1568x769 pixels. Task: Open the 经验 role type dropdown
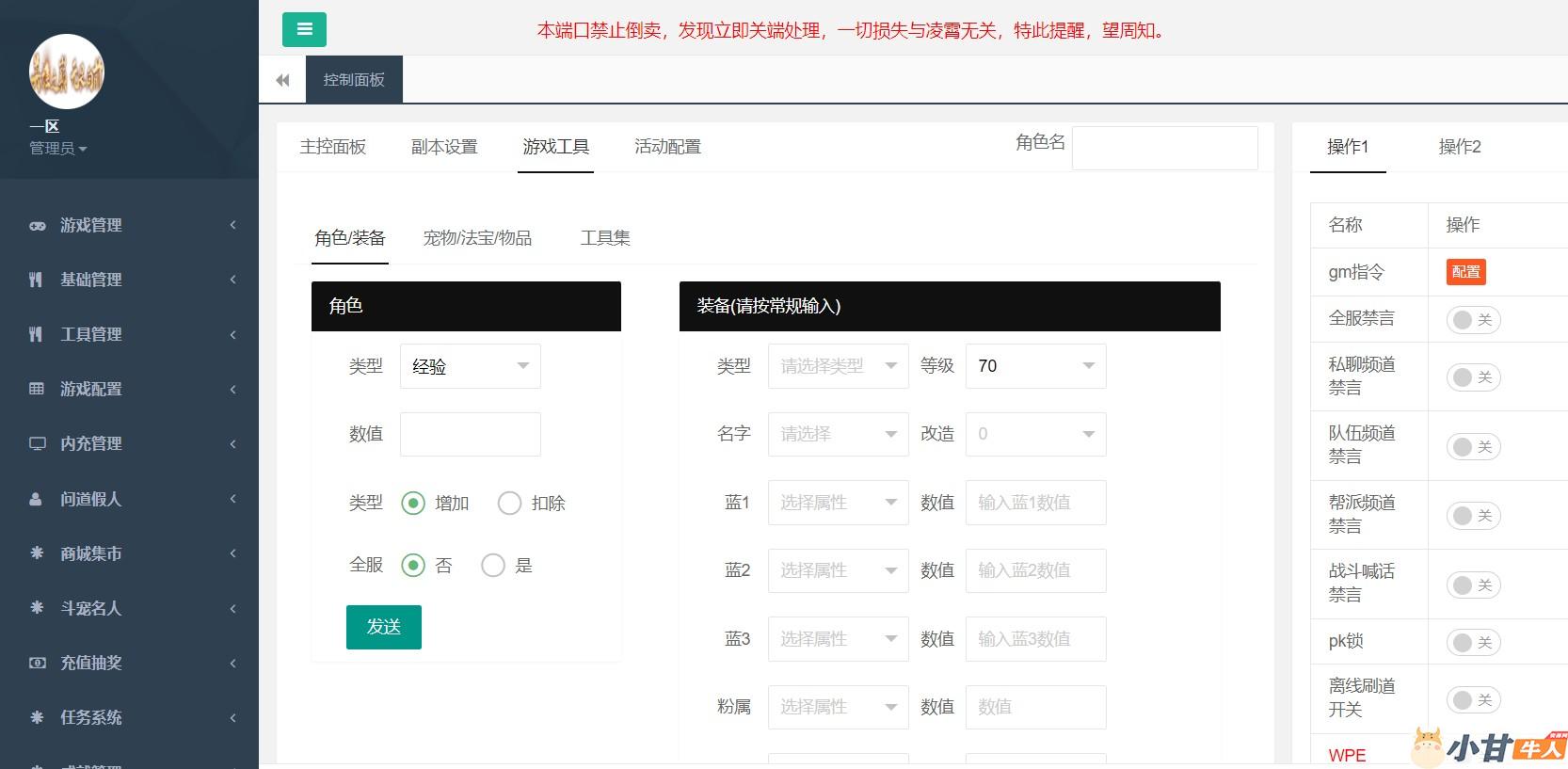pos(470,366)
